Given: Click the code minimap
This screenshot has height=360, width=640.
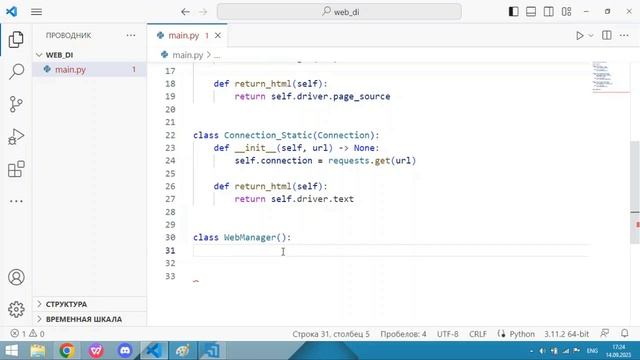Looking at the screenshot, I should [x=611, y=78].
